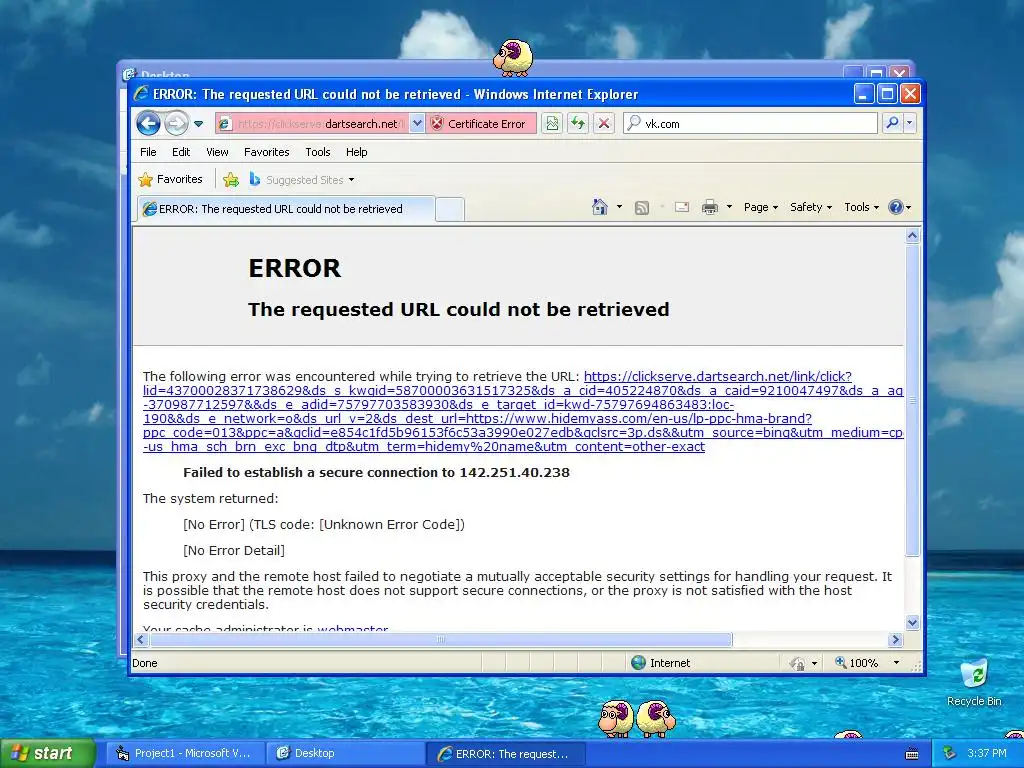Click the [No Error Detail] text
1024x768 pixels.
click(234, 551)
